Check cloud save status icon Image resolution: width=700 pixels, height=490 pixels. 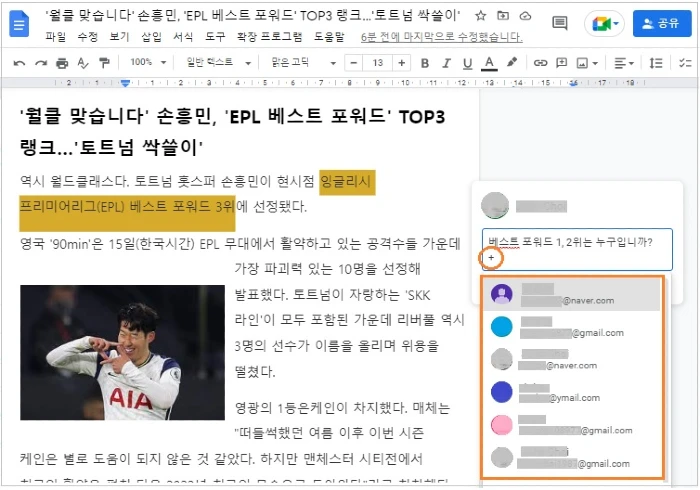pyautogui.click(x=525, y=16)
